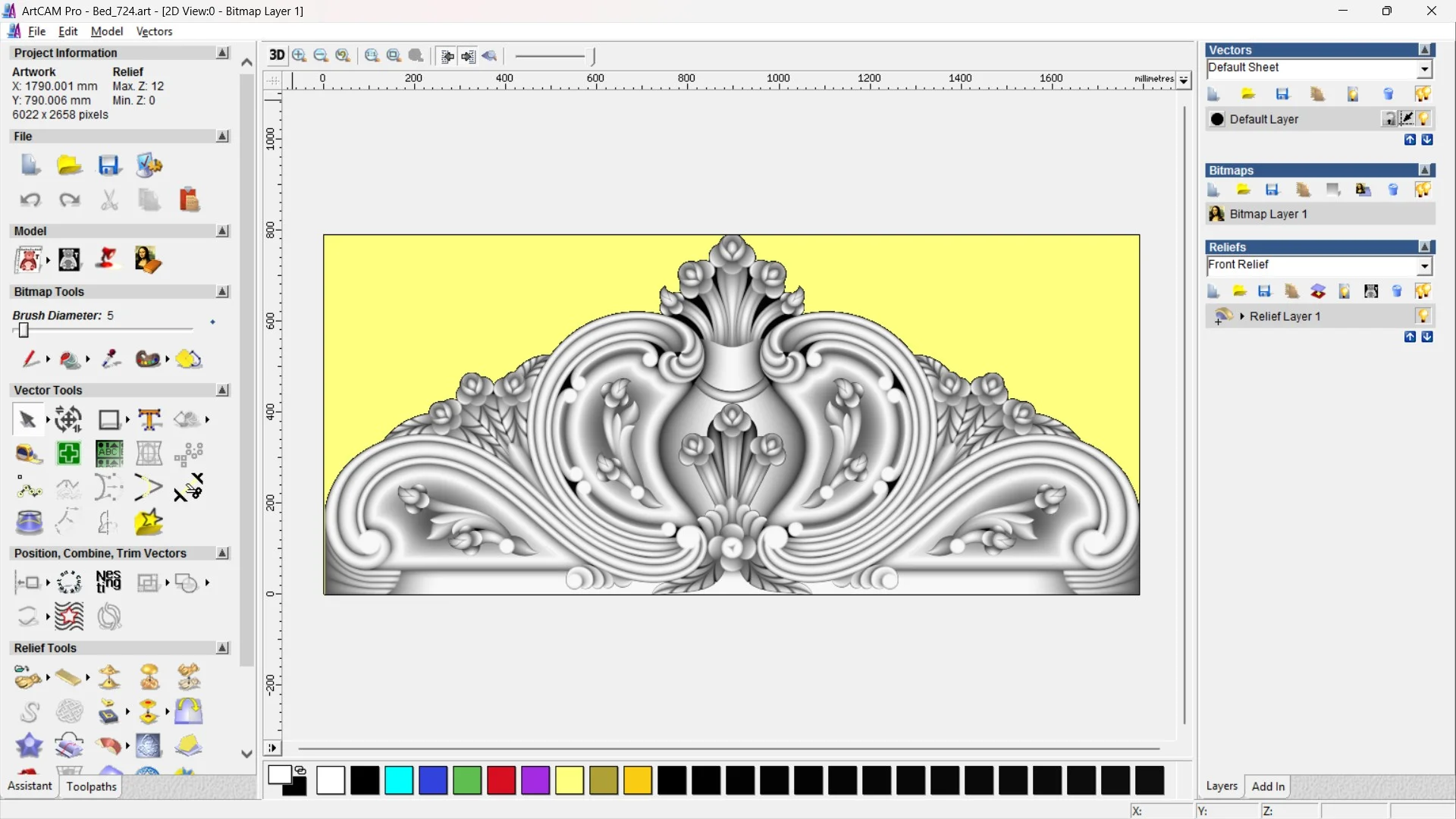This screenshot has width=1456, height=819.
Task: Select the bitmap Paint brush tool
Action: (30, 359)
